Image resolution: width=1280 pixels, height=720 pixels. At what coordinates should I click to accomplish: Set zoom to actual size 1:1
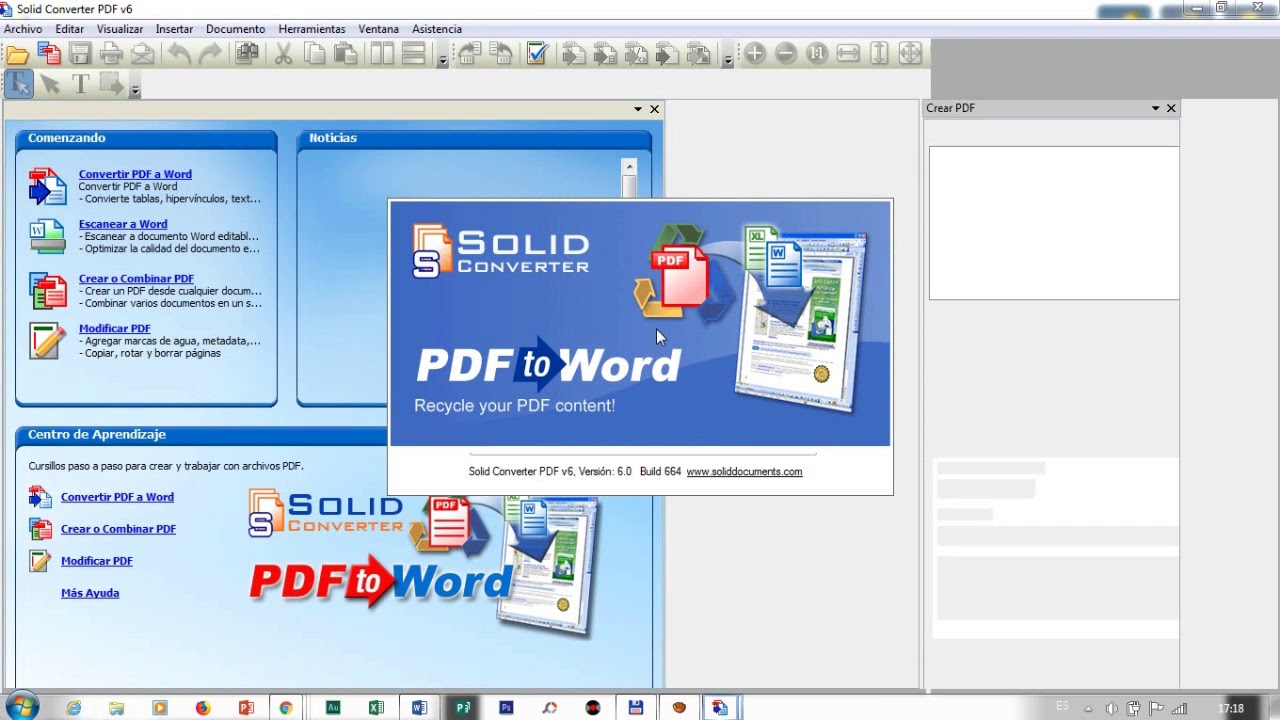click(x=817, y=54)
